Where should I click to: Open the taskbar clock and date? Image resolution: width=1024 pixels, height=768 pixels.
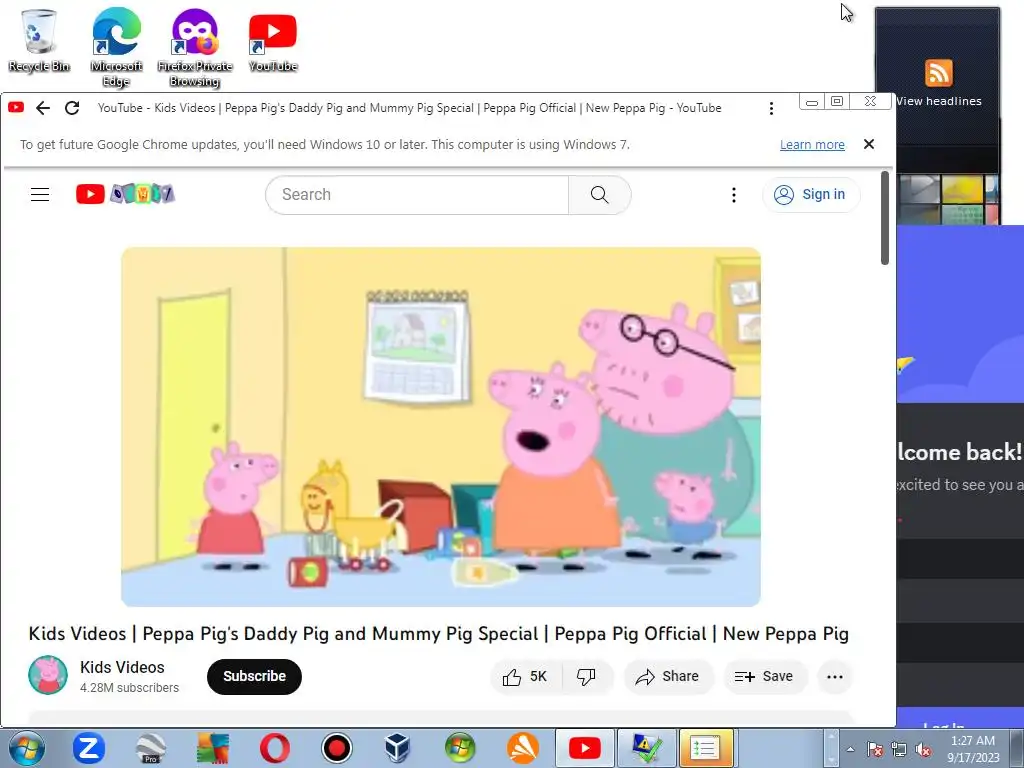point(973,748)
